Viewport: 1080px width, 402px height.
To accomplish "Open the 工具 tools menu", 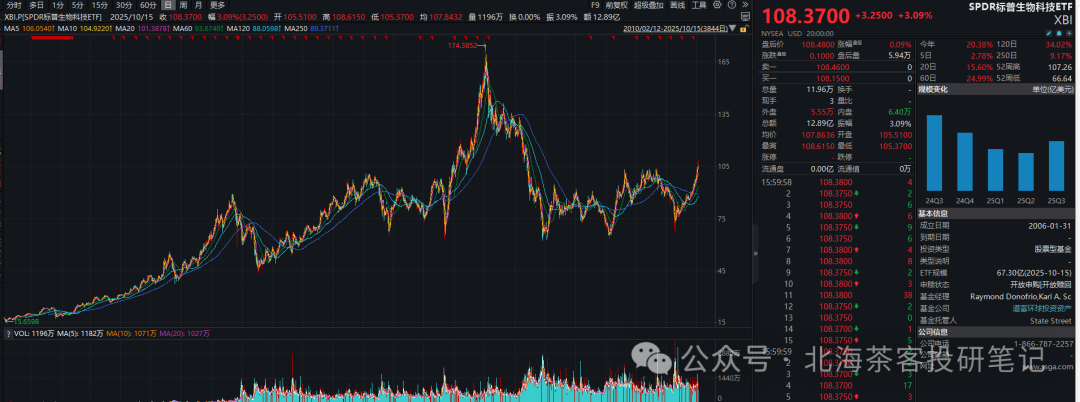I will [x=699, y=5].
